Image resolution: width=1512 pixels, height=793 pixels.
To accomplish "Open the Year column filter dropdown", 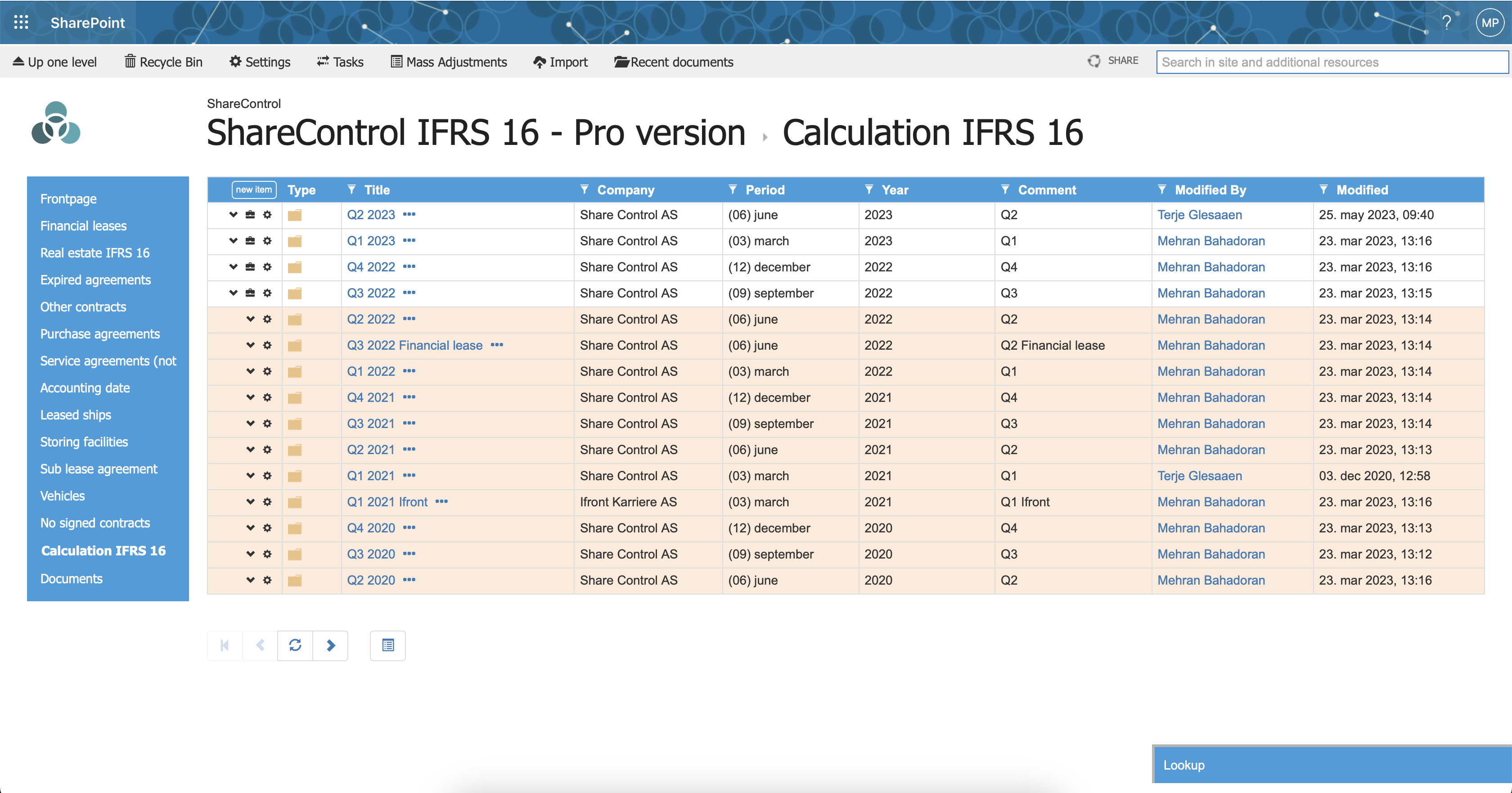I will (870, 189).
